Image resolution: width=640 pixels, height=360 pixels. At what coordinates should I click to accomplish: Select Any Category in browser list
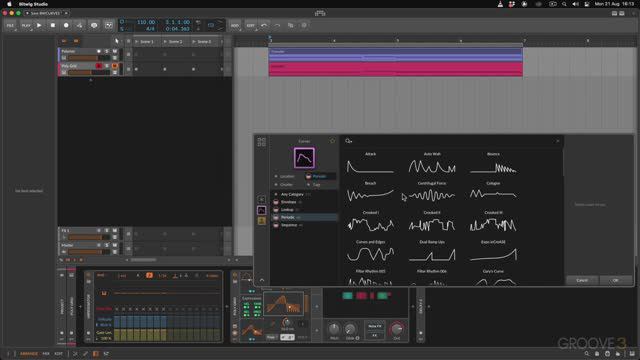[304, 194]
